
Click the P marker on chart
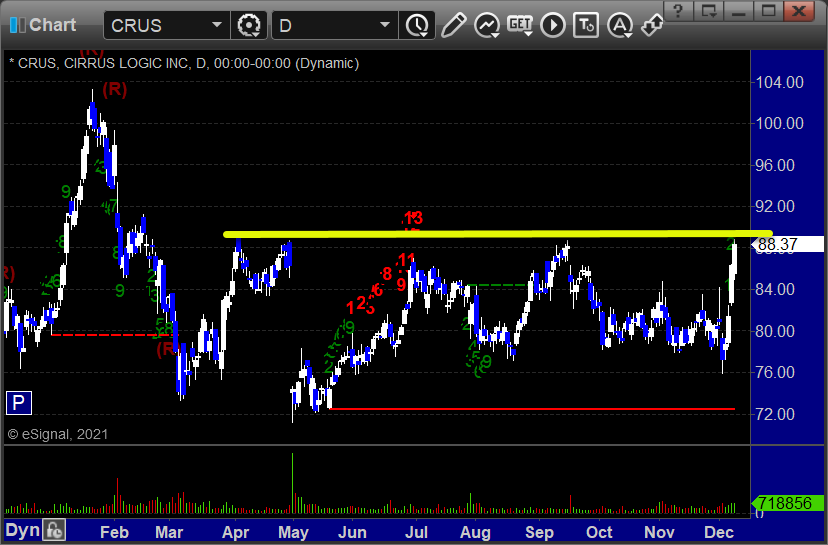pos(18,403)
